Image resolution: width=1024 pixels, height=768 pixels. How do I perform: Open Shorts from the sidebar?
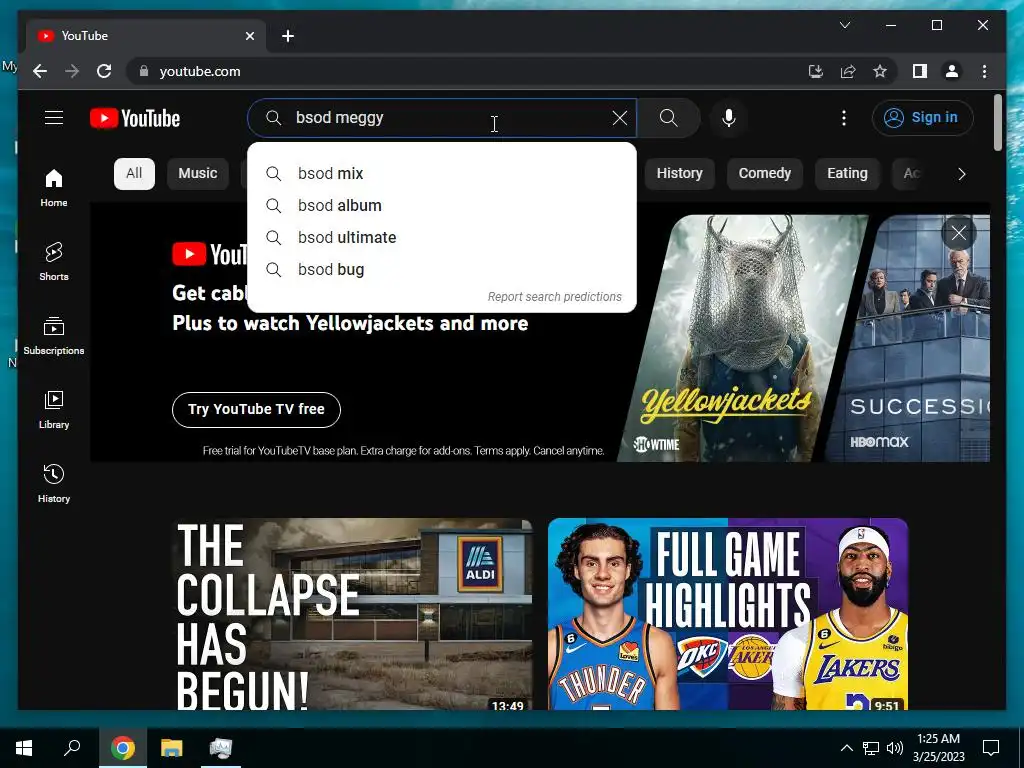tap(54, 262)
